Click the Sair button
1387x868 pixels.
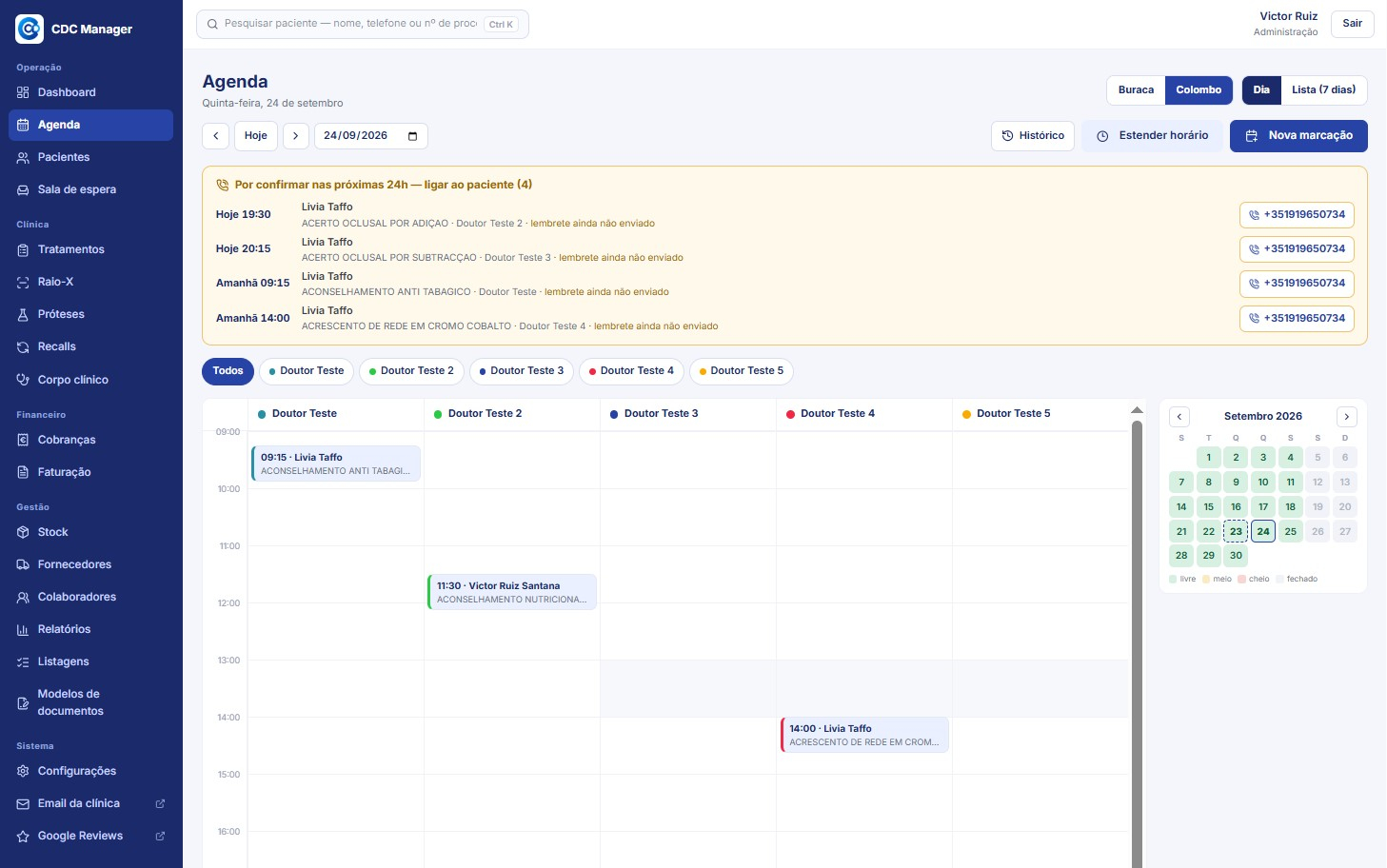[x=1353, y=24]
